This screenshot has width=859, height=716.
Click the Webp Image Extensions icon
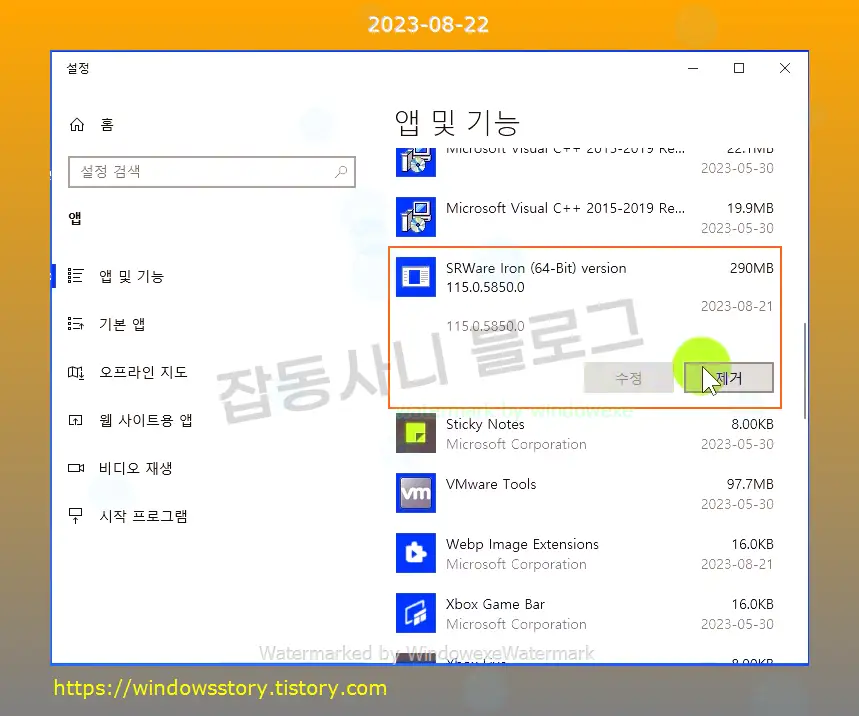(x=416, y=553)
